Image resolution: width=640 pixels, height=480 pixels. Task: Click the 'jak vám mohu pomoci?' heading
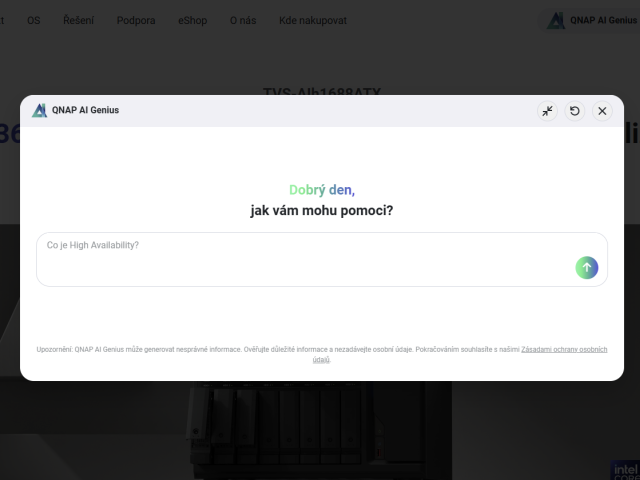[322, 211]
